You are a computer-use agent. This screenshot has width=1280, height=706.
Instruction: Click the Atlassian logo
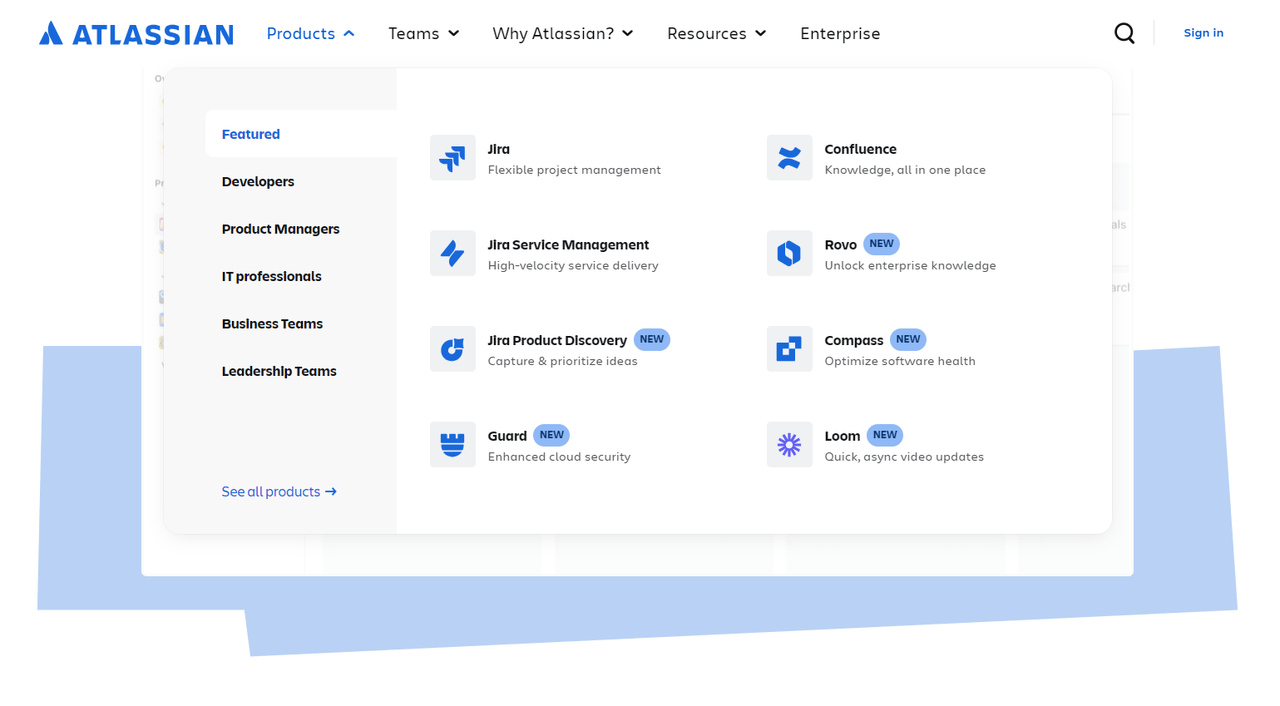tap(135, 32)
